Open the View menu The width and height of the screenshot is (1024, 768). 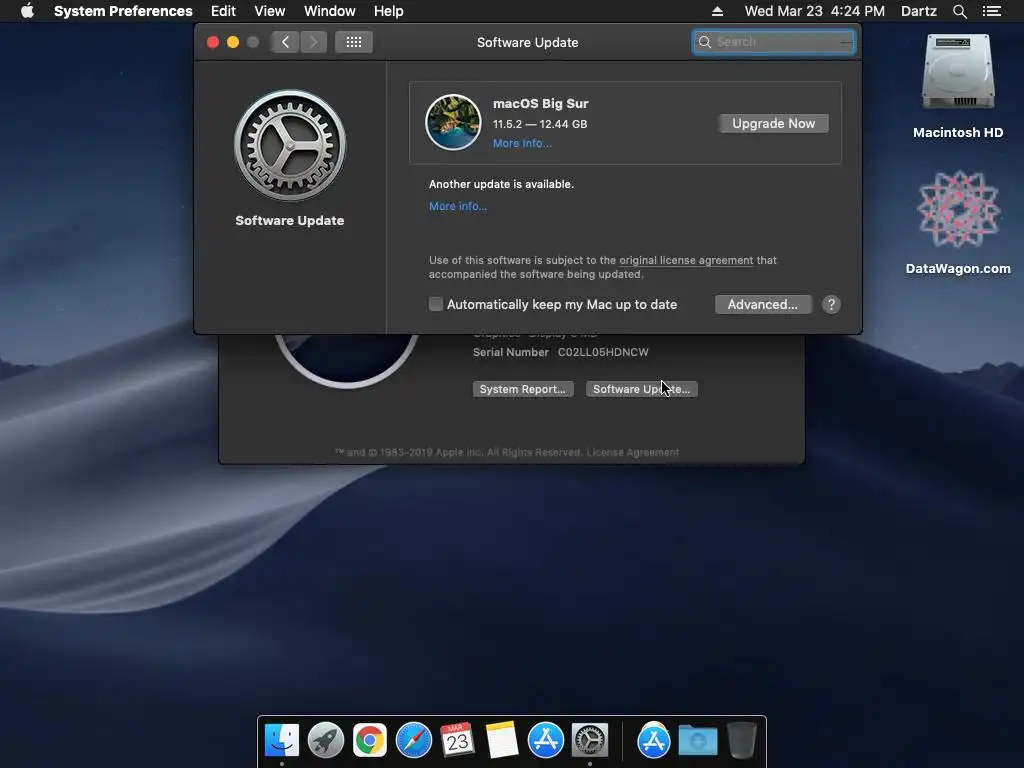[x=270, y=11]
